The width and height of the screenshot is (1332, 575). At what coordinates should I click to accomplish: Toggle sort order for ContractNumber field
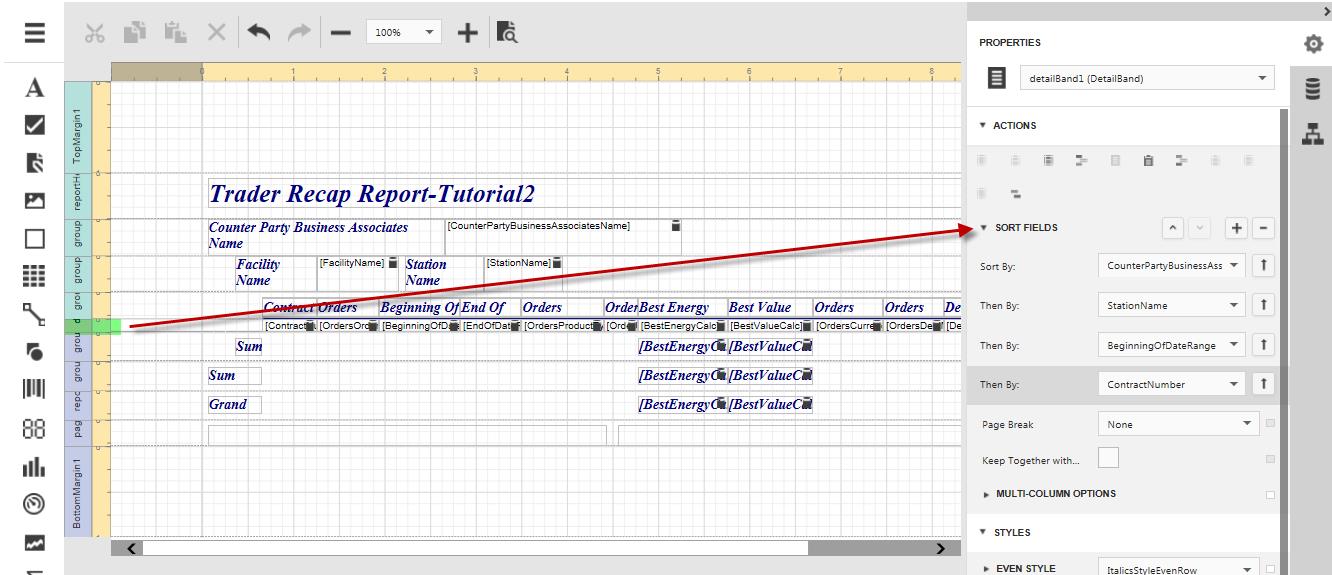point(1265,384)
